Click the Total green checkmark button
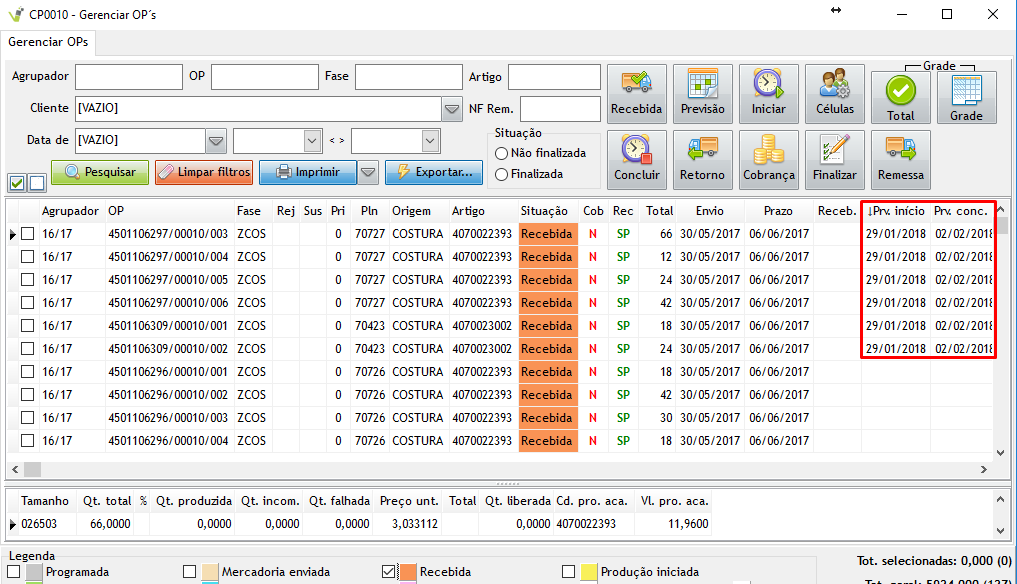The height and width of the screenshot is (584, 1017). [901, 98]
